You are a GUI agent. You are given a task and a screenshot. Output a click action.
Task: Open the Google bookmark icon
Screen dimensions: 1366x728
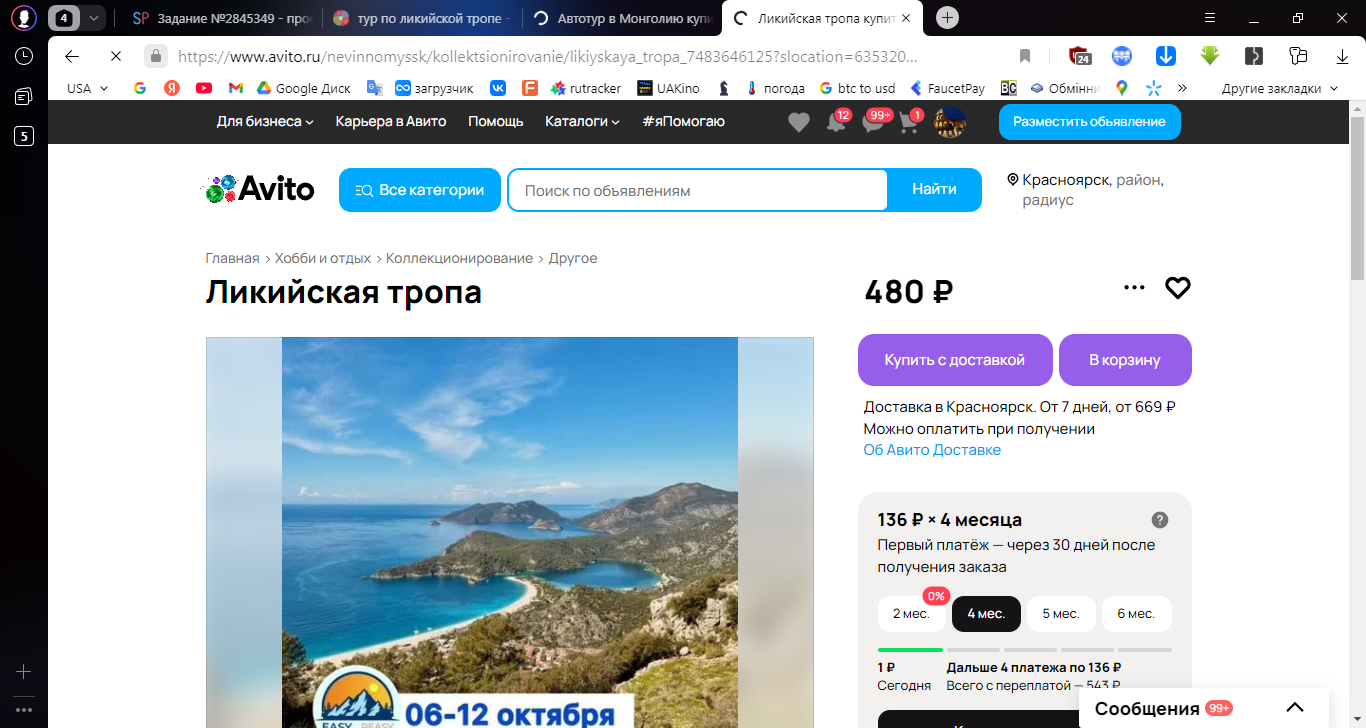tap(140, 88)
